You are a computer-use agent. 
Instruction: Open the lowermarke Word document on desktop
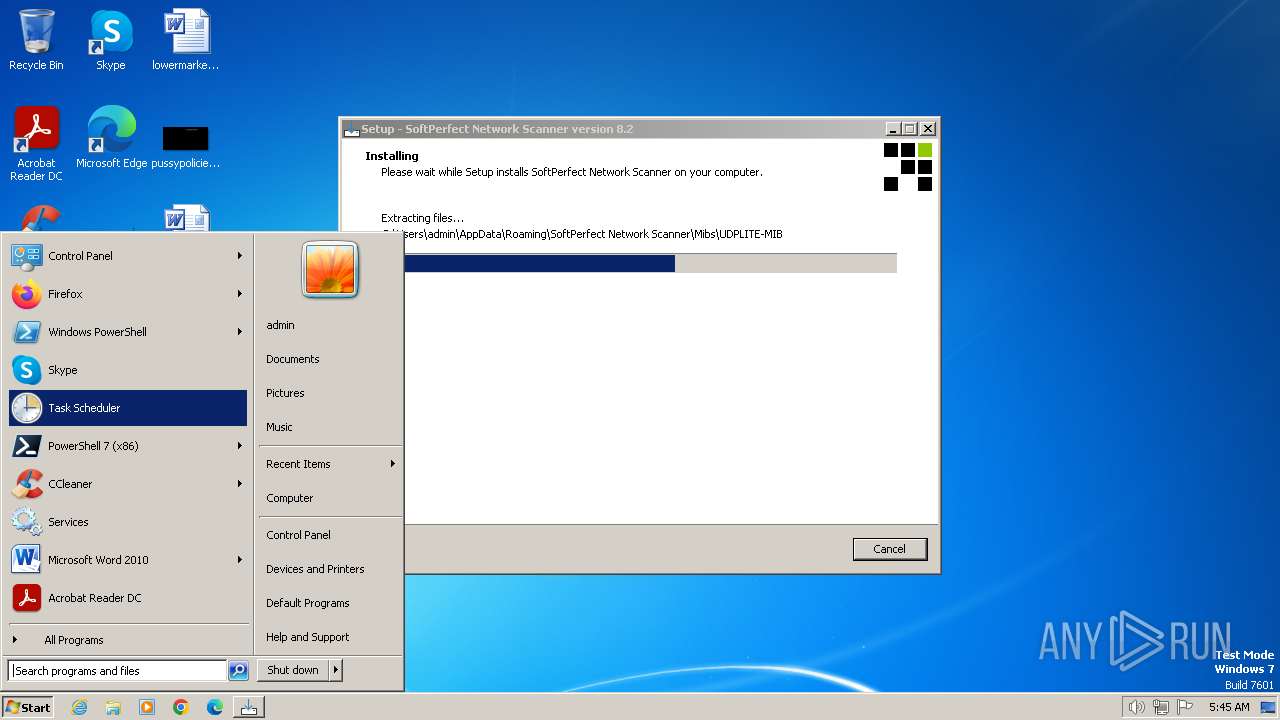(x=186, y=40)
